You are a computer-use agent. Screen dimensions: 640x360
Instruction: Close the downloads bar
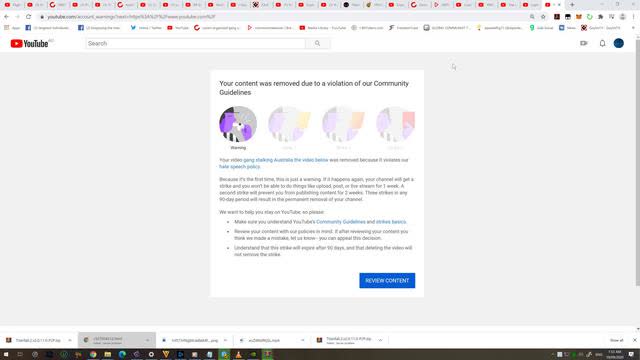635,340
